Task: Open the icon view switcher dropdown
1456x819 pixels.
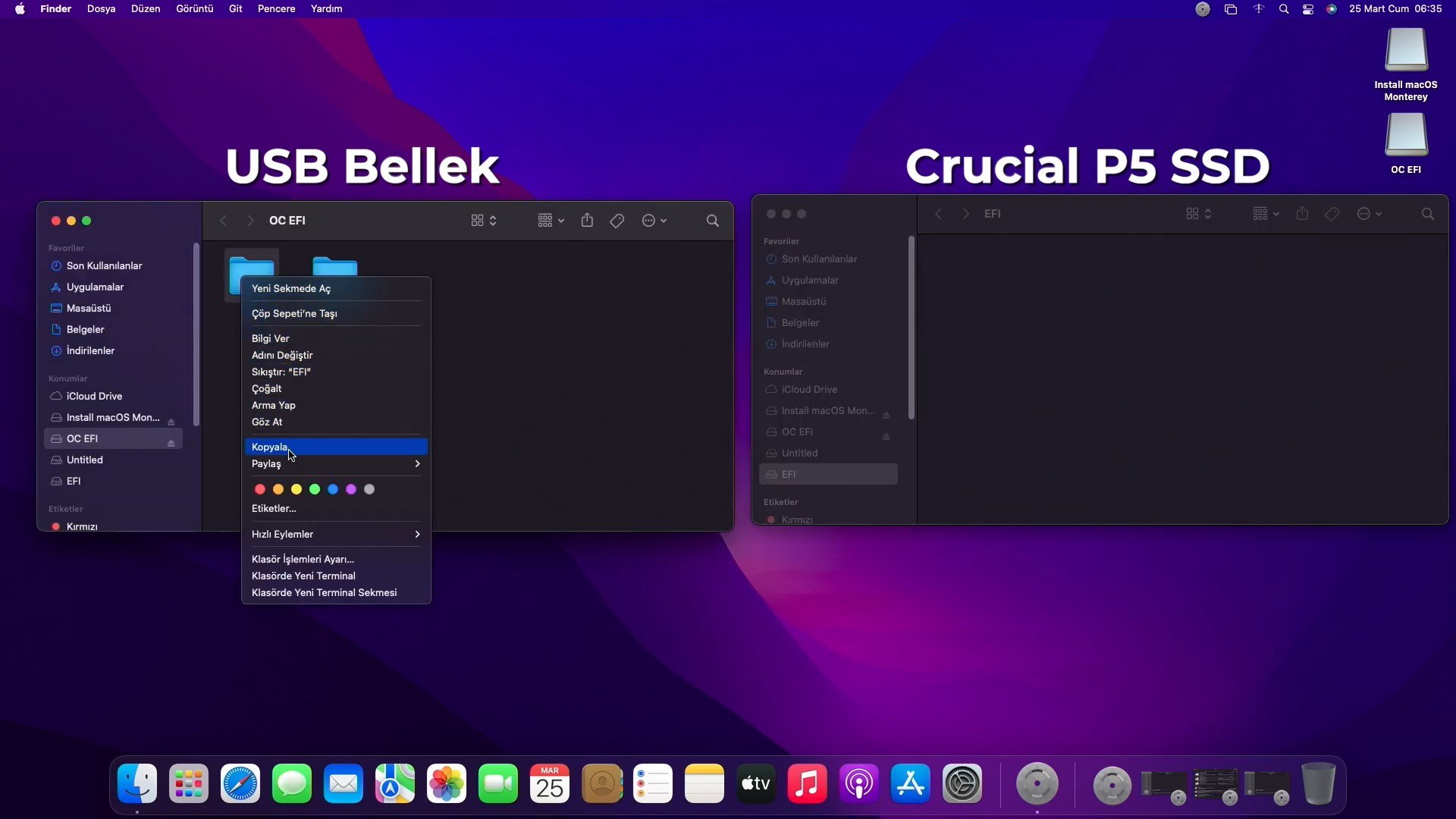Action: click(484, 221)
